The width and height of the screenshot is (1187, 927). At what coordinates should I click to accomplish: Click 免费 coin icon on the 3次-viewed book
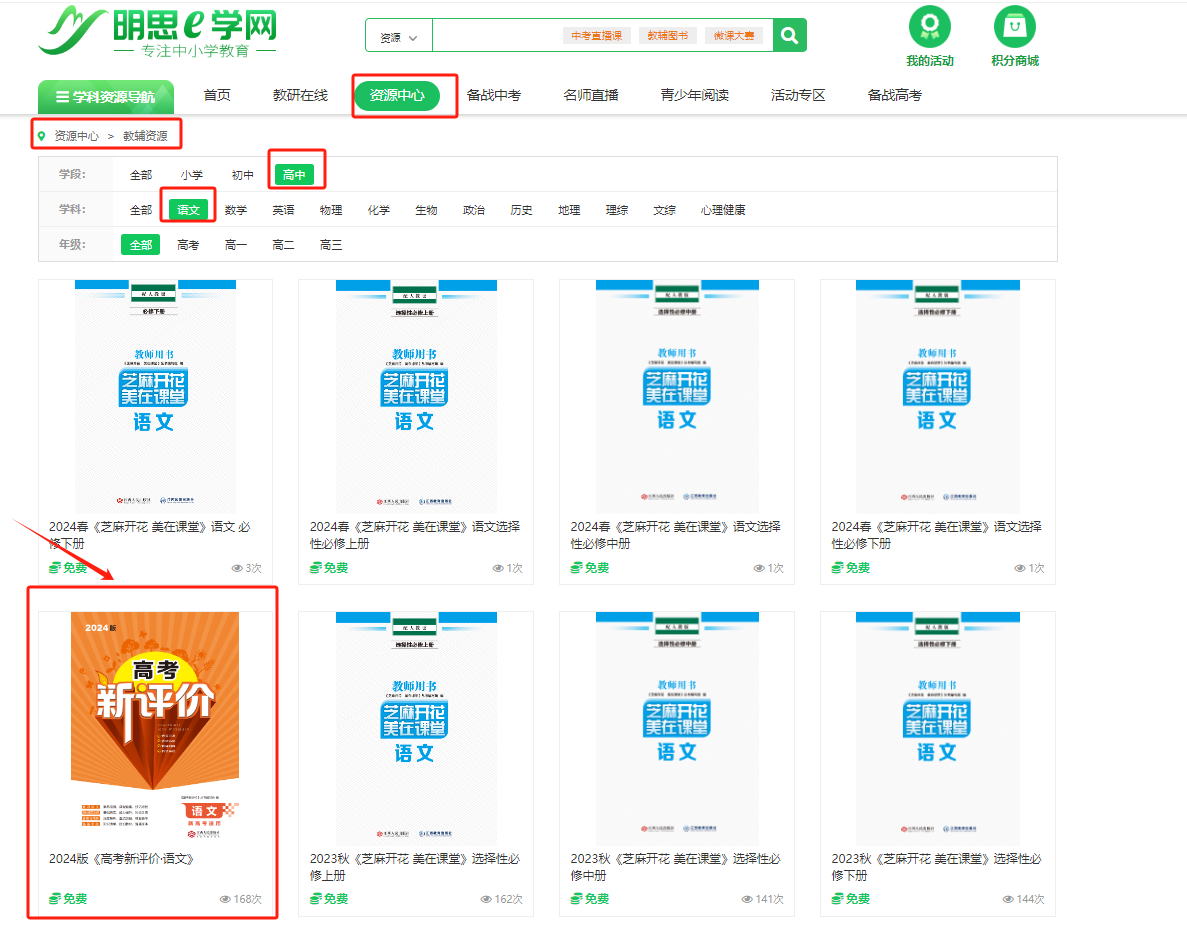[x=55, y=568]
